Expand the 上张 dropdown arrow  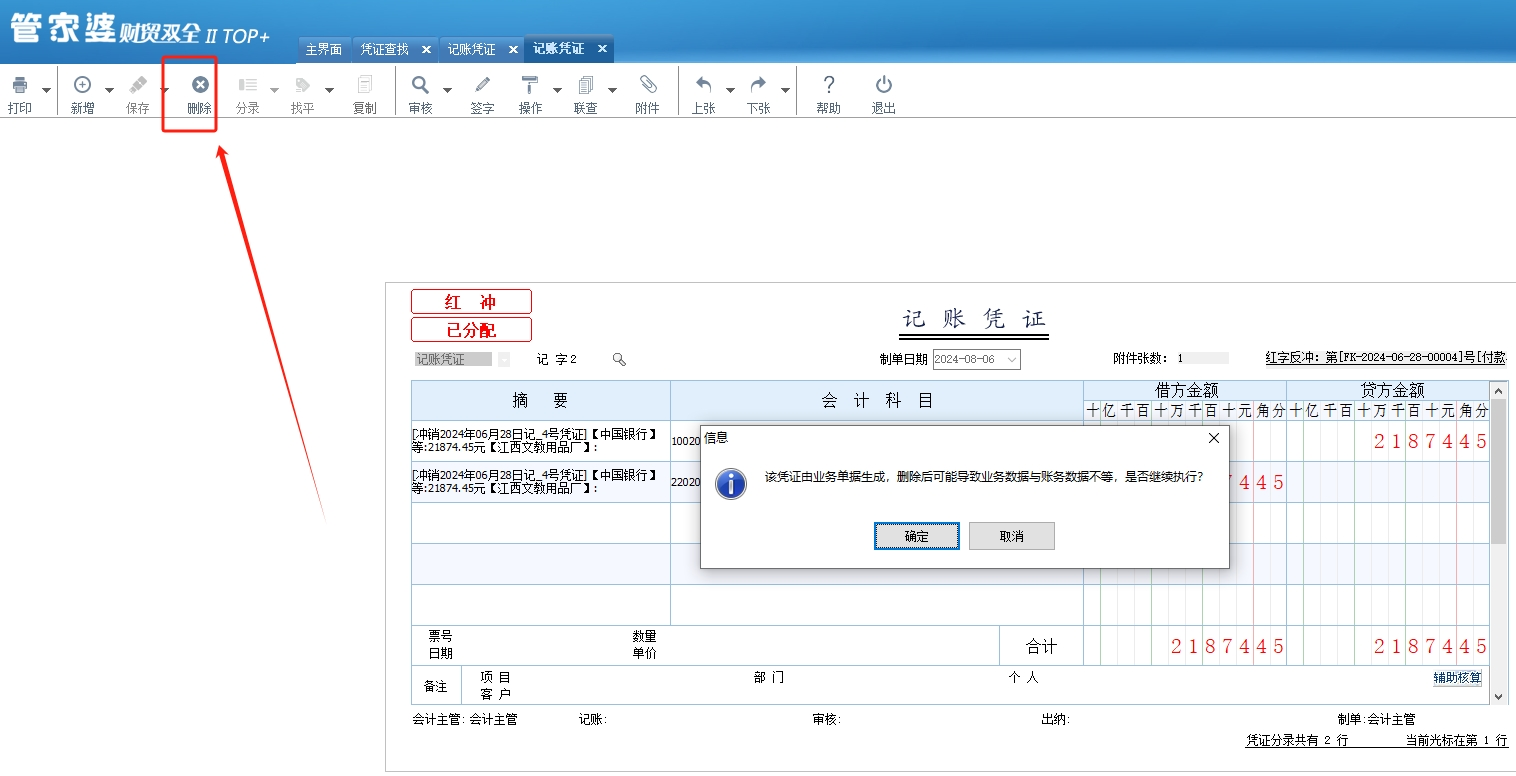[730, 90]
